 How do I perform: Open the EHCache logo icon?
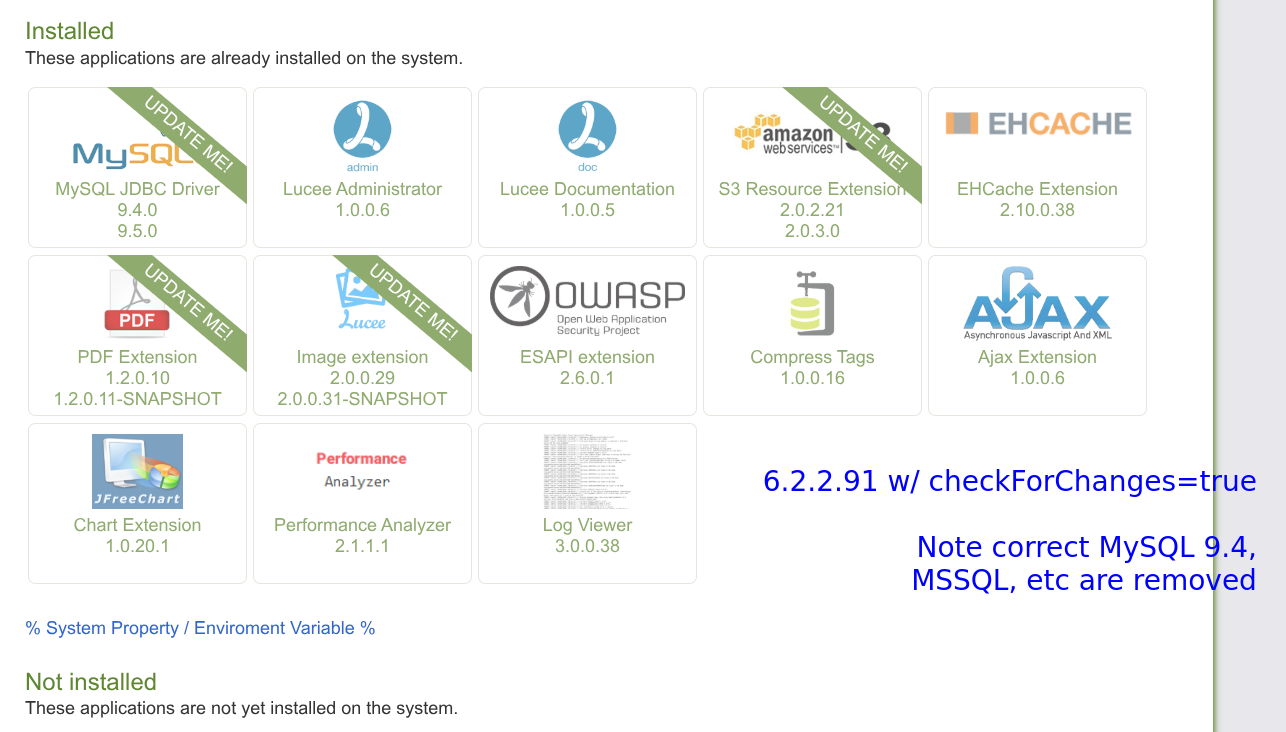coord(1037,123)
